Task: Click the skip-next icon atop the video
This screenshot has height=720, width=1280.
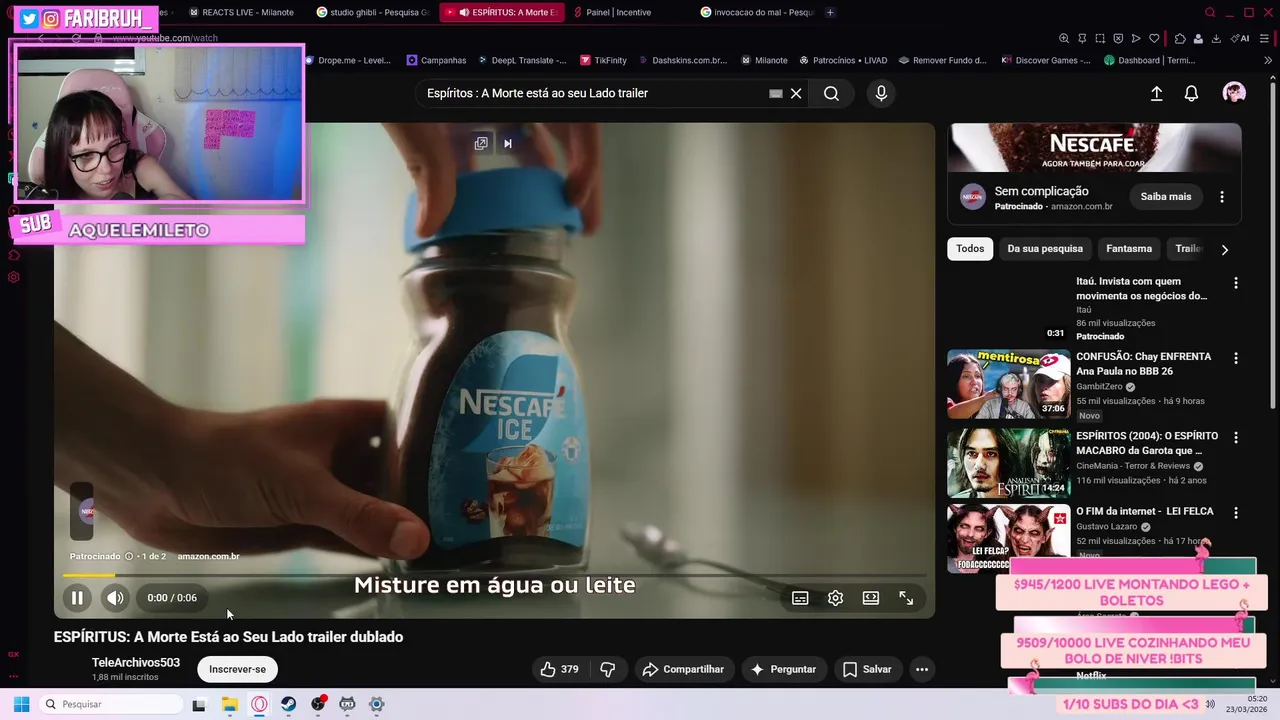Action: 508,143
